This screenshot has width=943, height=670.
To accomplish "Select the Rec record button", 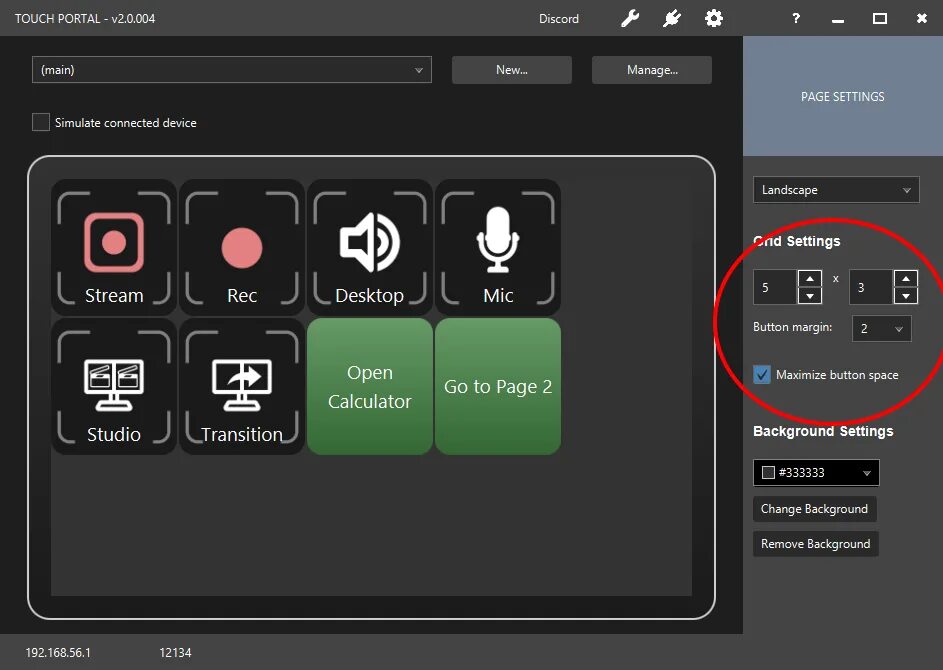I will click(242, 247).
